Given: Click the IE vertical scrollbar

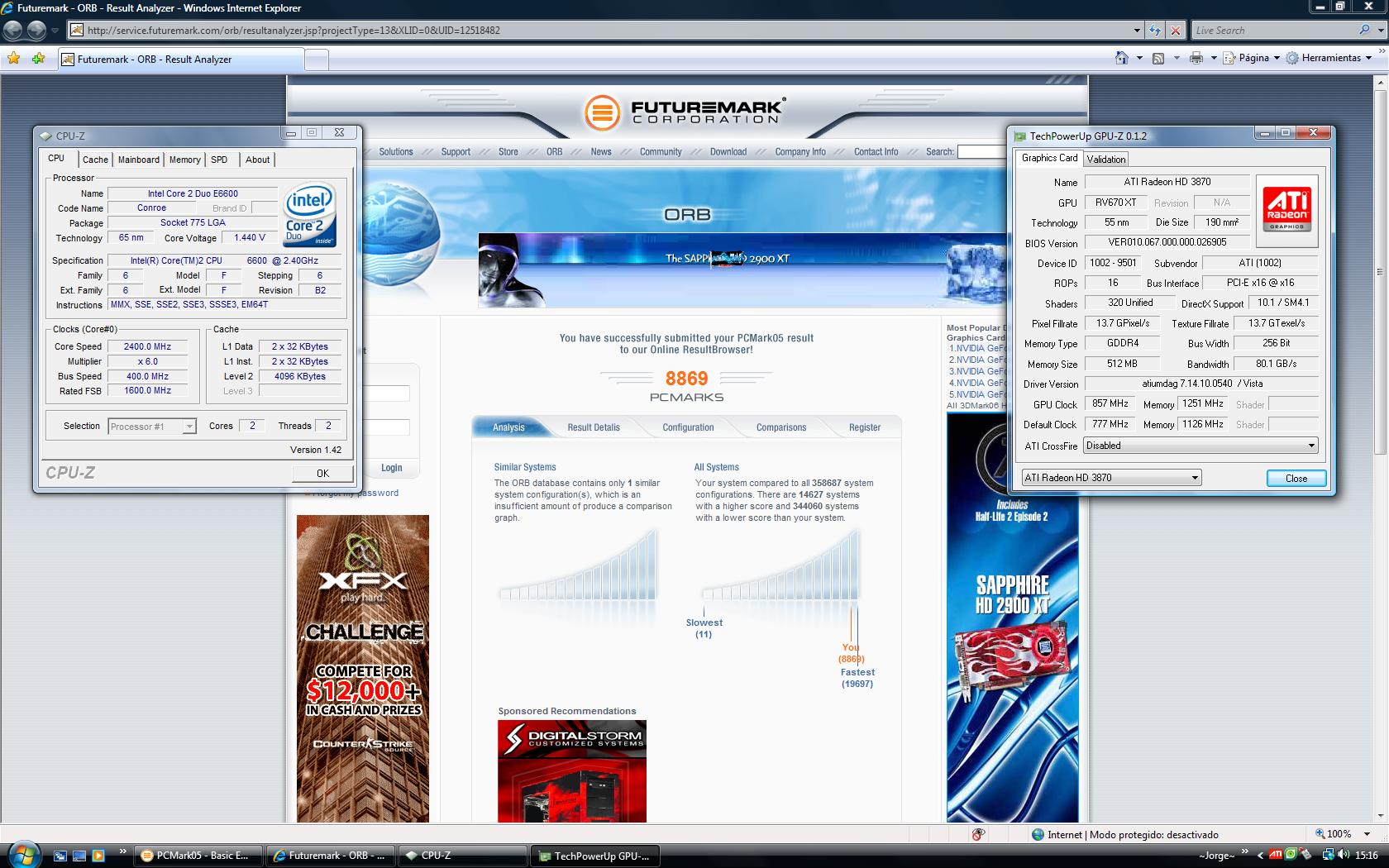Looking at the screenshot, I should click(1381, 448).
